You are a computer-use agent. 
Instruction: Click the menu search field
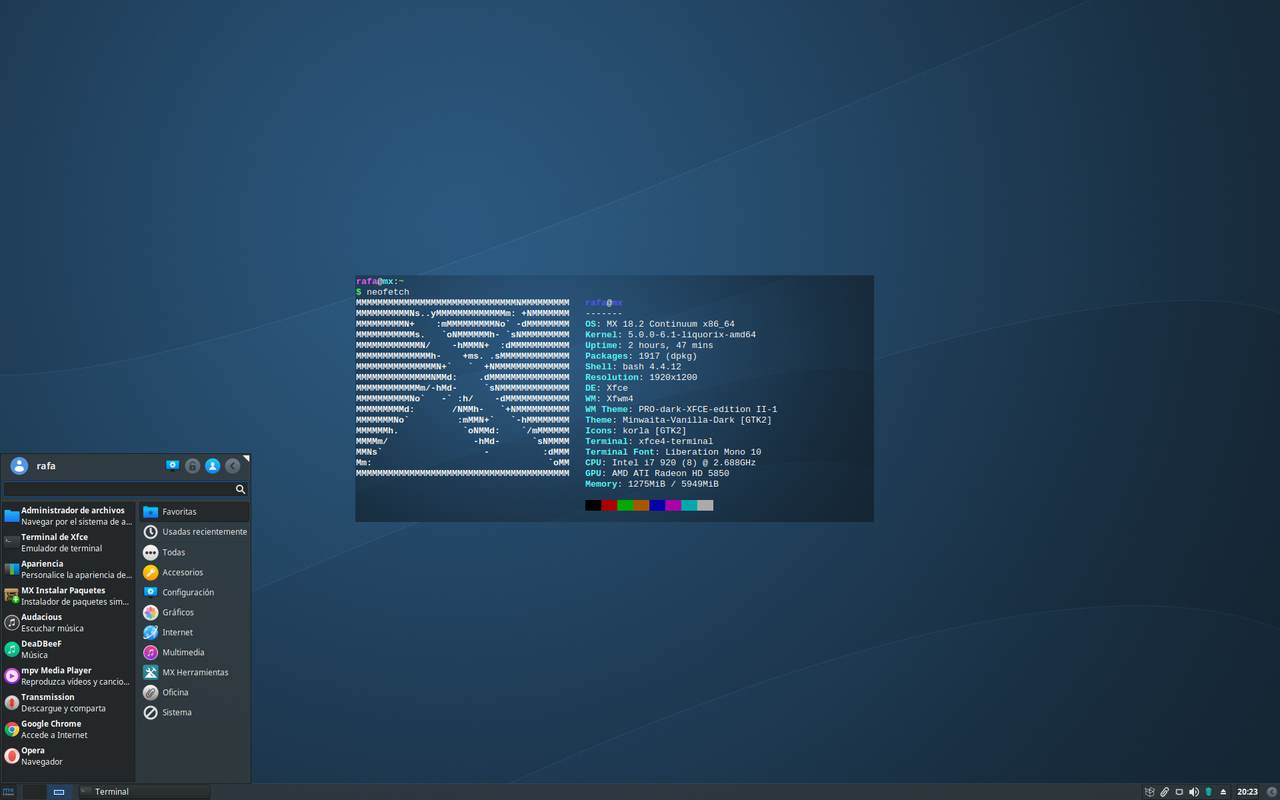click(125, 489)
